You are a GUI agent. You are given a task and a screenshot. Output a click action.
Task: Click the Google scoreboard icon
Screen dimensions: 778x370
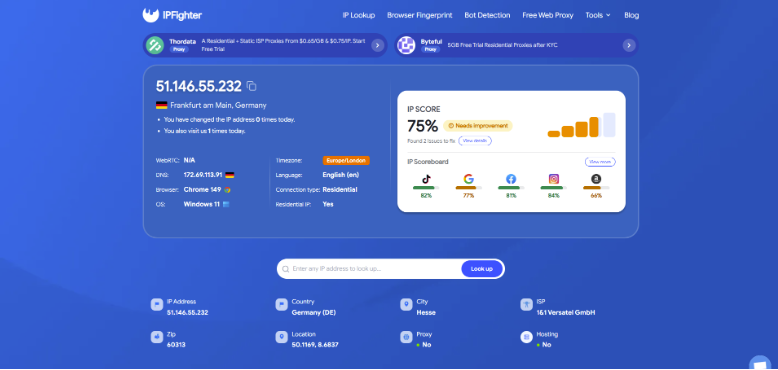(468, 179)
